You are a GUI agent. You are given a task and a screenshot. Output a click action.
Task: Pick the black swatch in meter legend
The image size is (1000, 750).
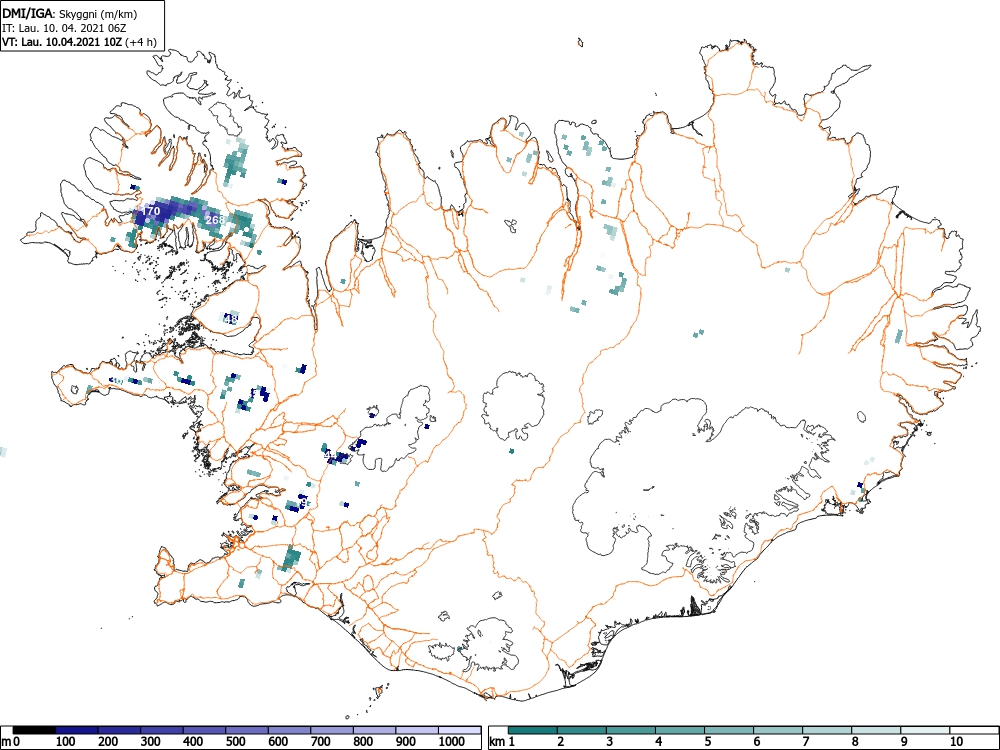pyautogui.click(x=34, y=730)
